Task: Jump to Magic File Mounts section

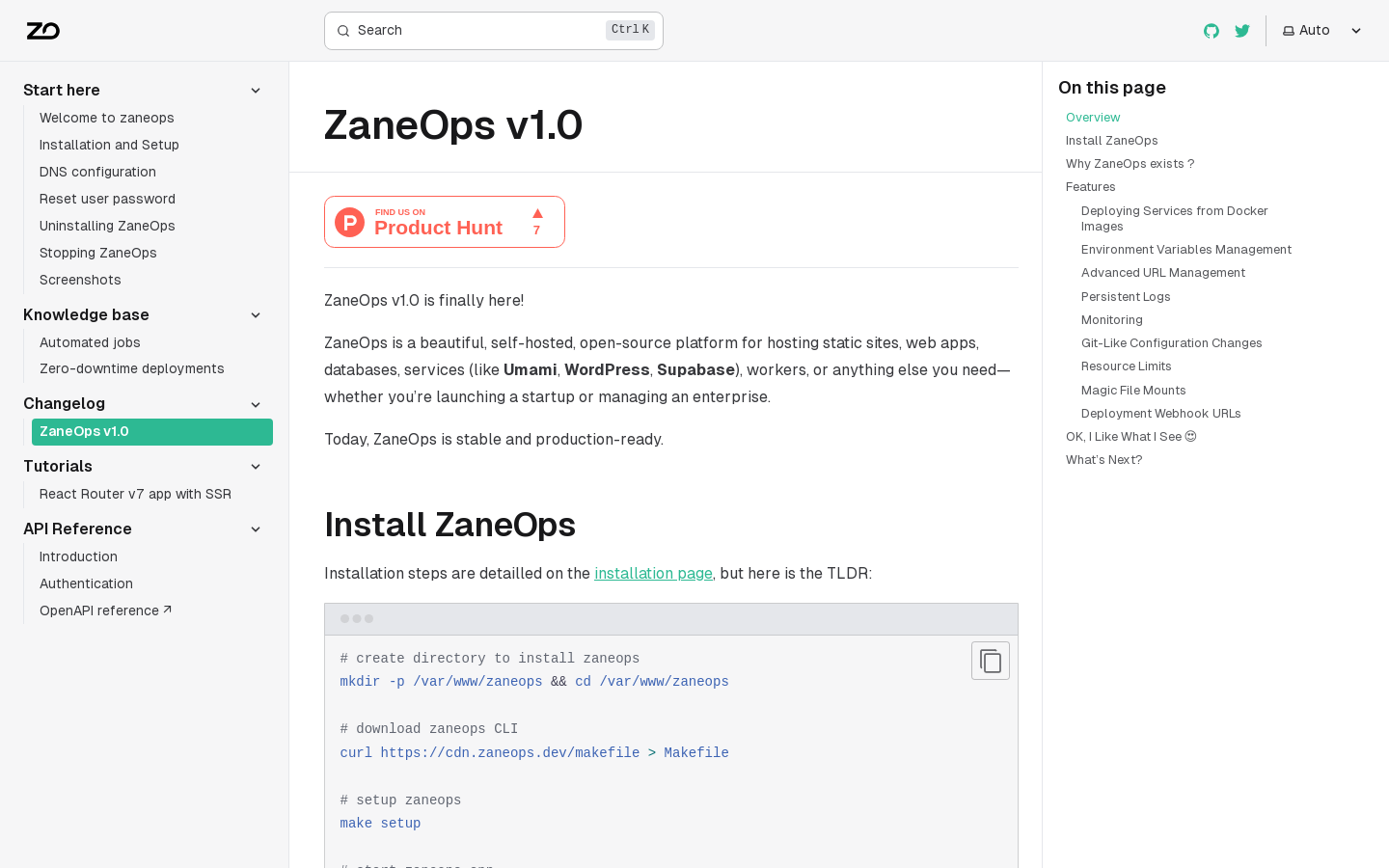Action: 1133,391
